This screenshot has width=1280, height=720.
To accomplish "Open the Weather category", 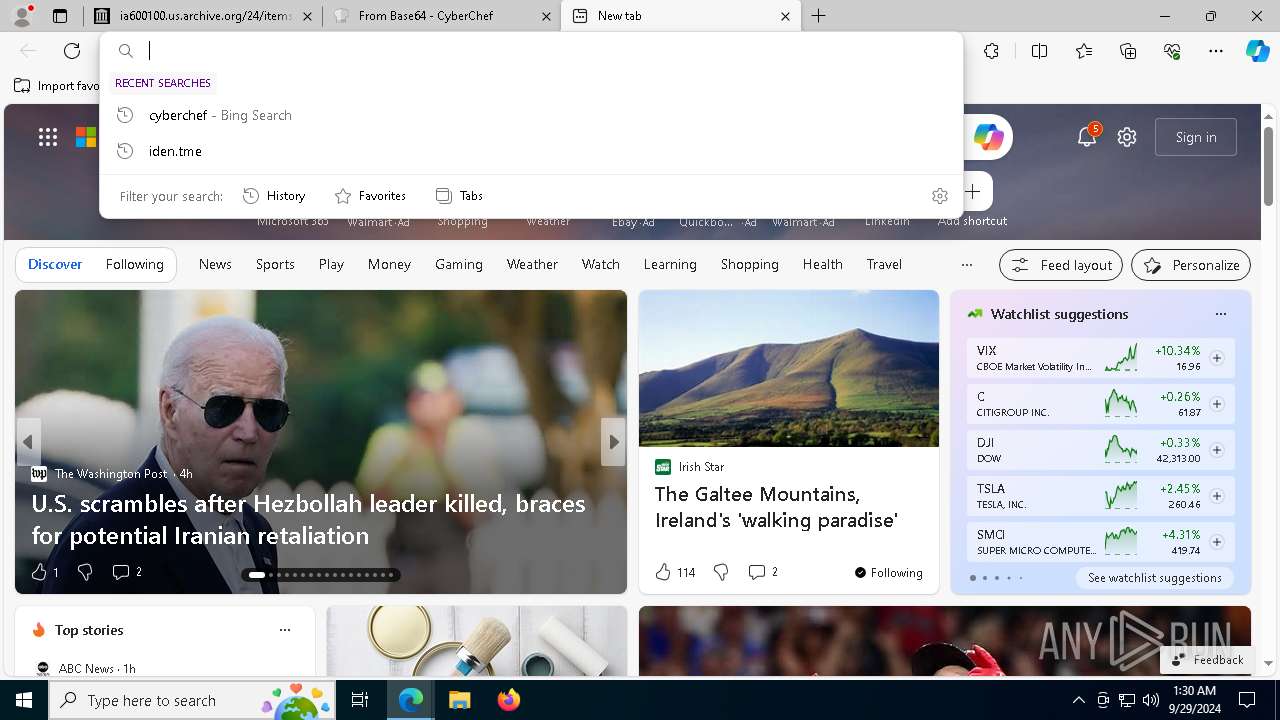I will coord(532,264).
